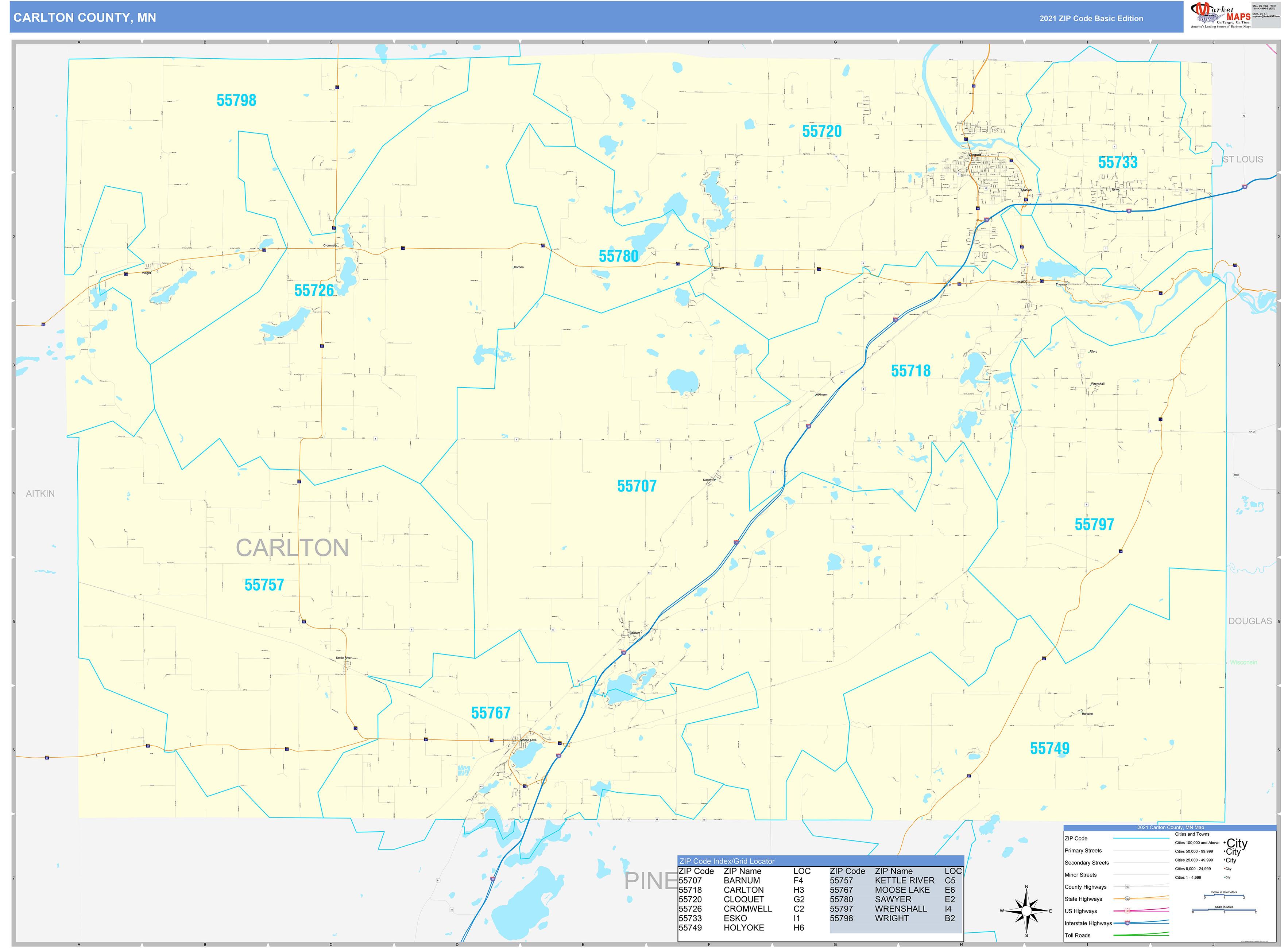Click the County Highways square marker in legend
Image resolution: width=1288 pixels, height=948 pixels.
(x=1127, y=887)
